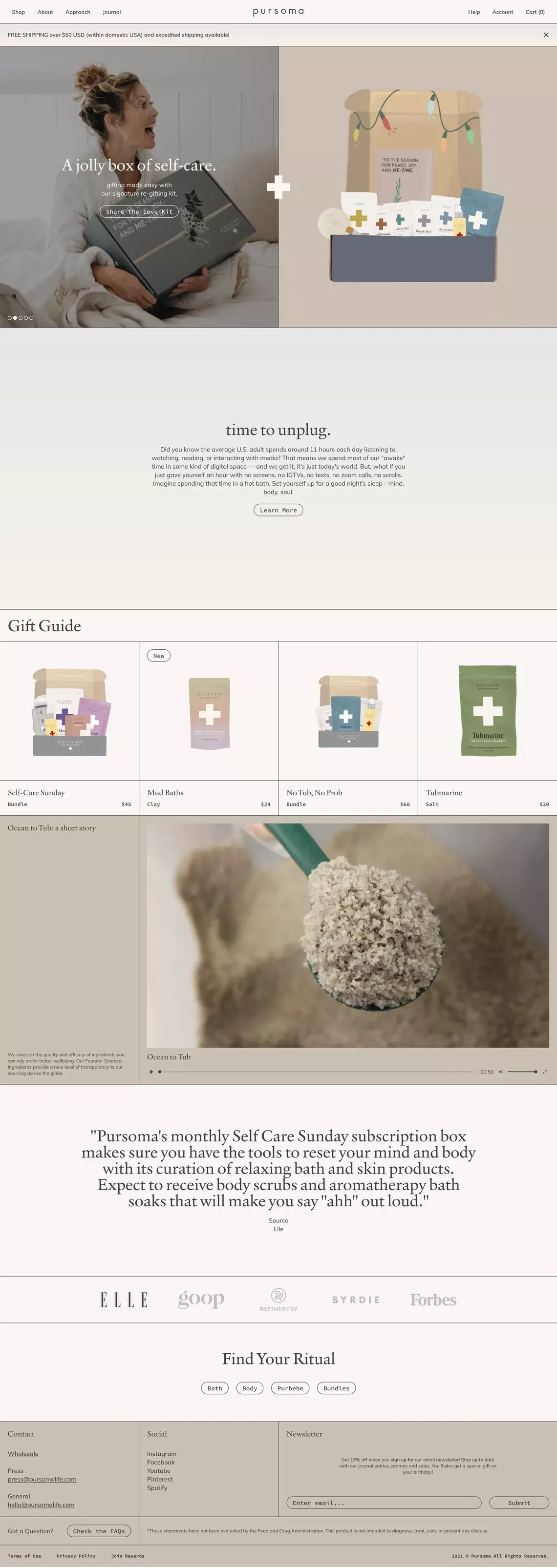Click the Mud Baths product title
This screenshot has height=1568, width=557.
165,792
